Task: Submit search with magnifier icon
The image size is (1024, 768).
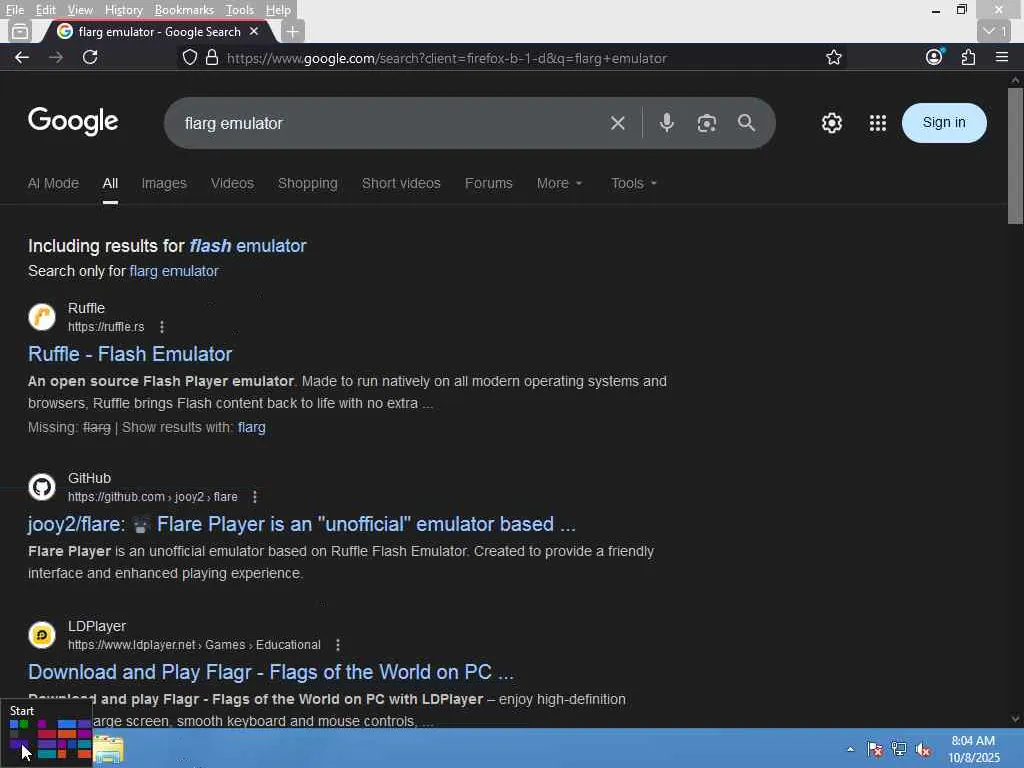Action: click(746, 123)
